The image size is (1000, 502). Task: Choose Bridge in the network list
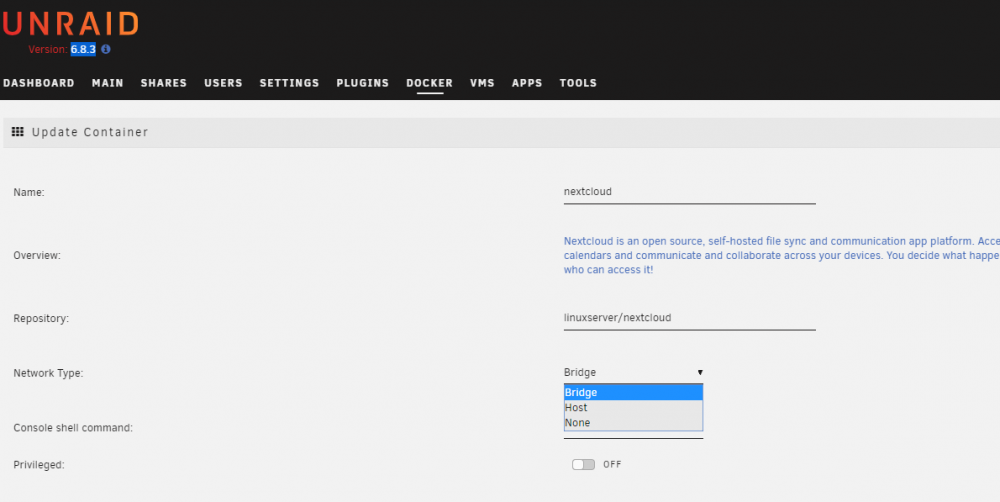[x=633, y=392]
